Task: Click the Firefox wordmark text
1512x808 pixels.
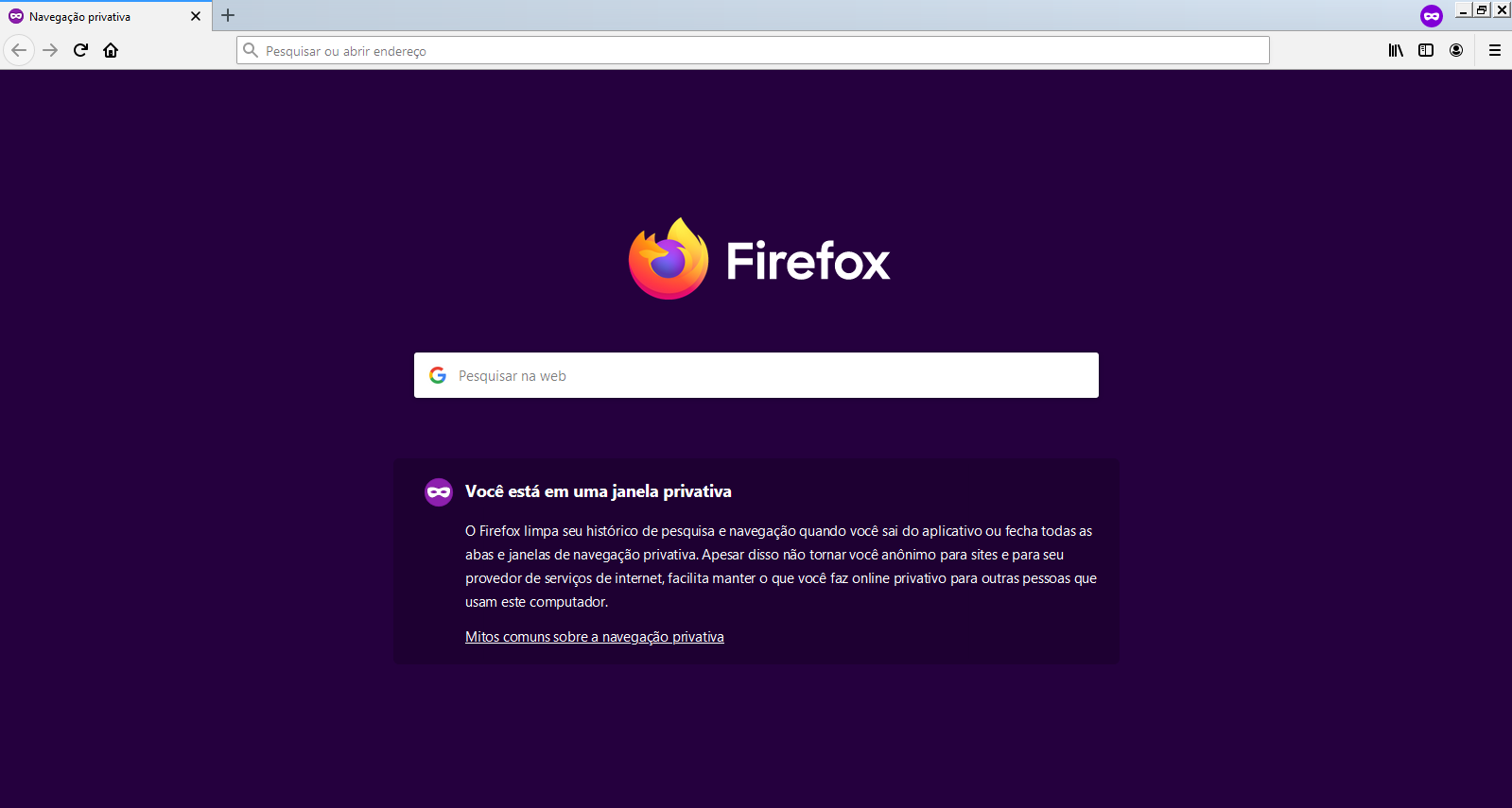Action: 808,261
